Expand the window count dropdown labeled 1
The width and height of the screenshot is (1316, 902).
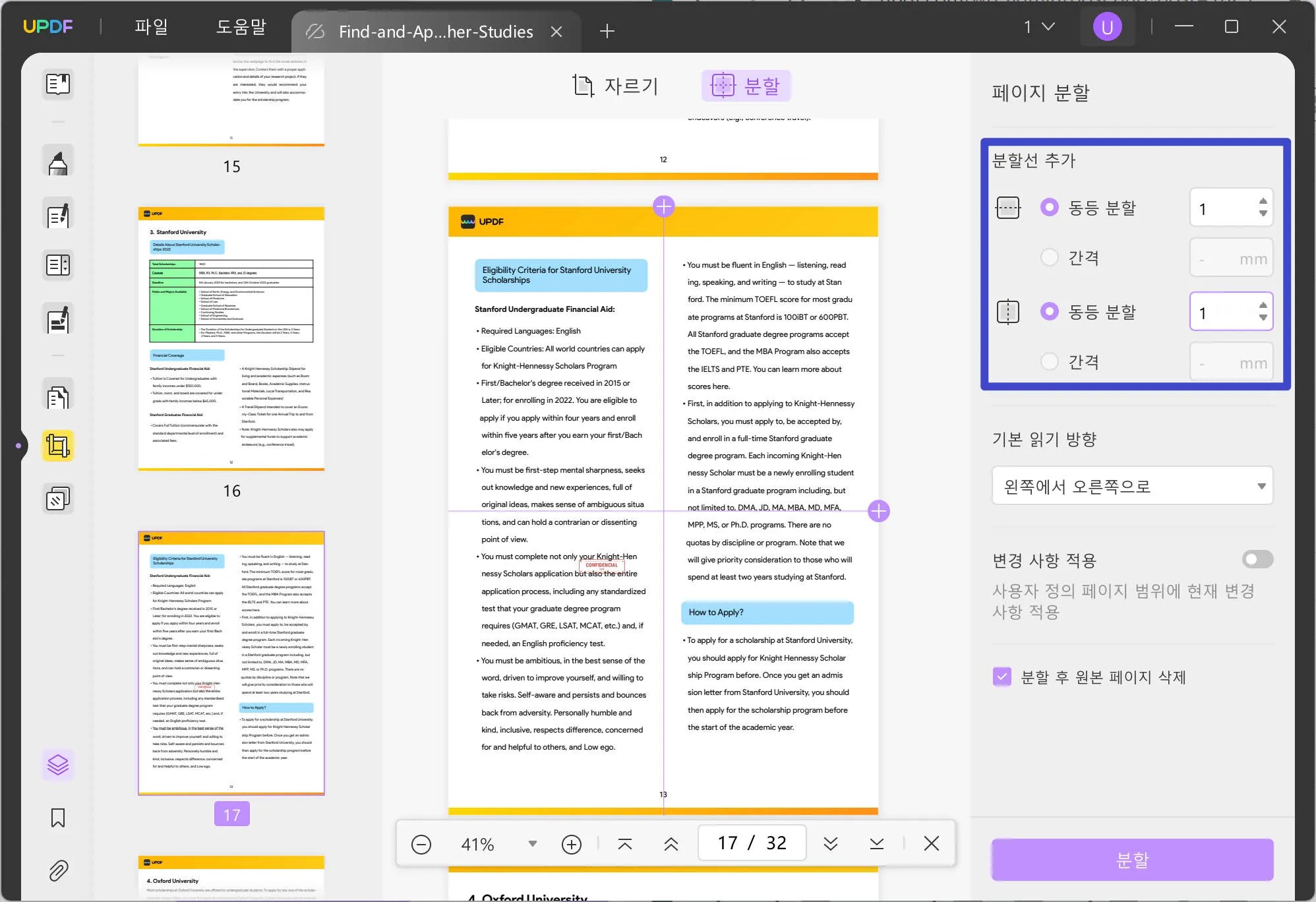tap(1040, 27)
